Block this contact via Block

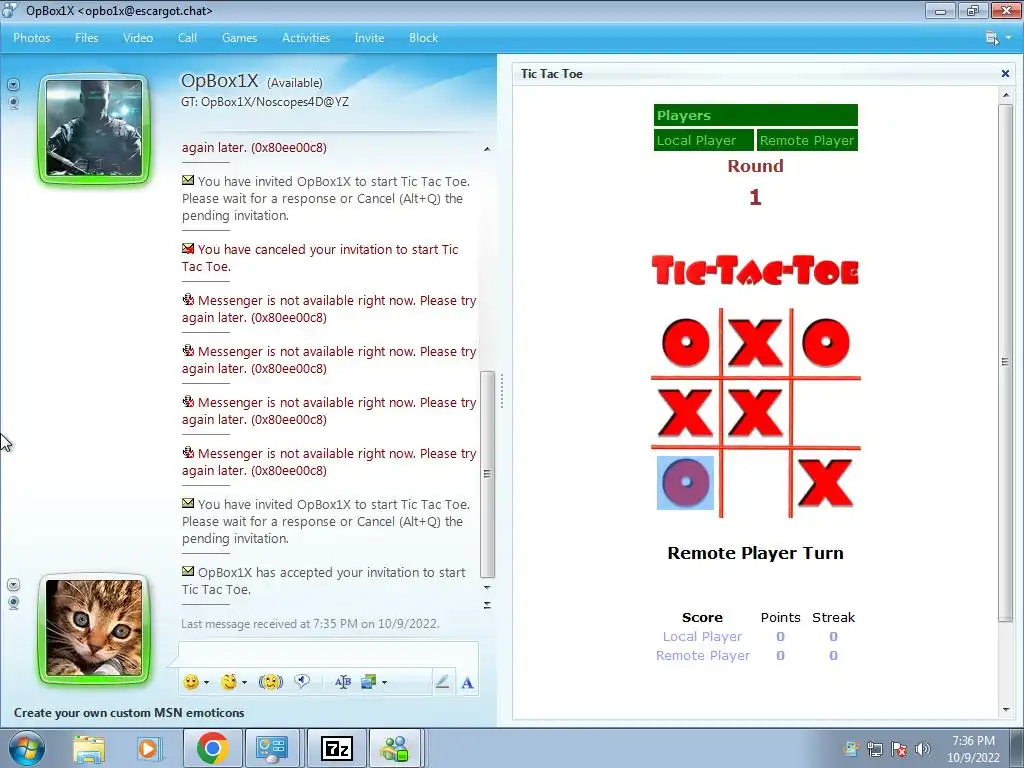(x=423, y=38)
